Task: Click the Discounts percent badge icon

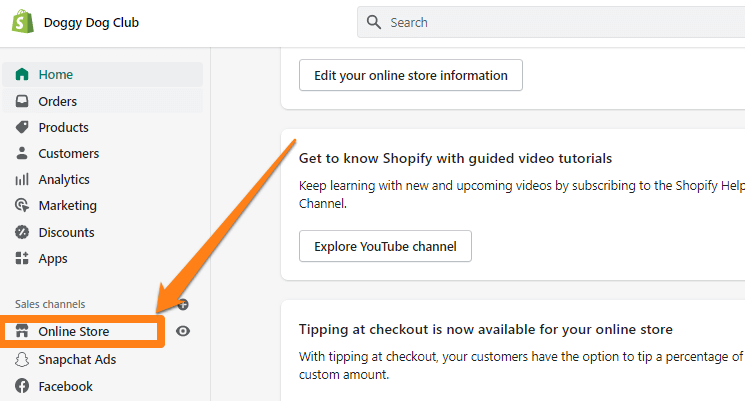Action: [22, 232]
